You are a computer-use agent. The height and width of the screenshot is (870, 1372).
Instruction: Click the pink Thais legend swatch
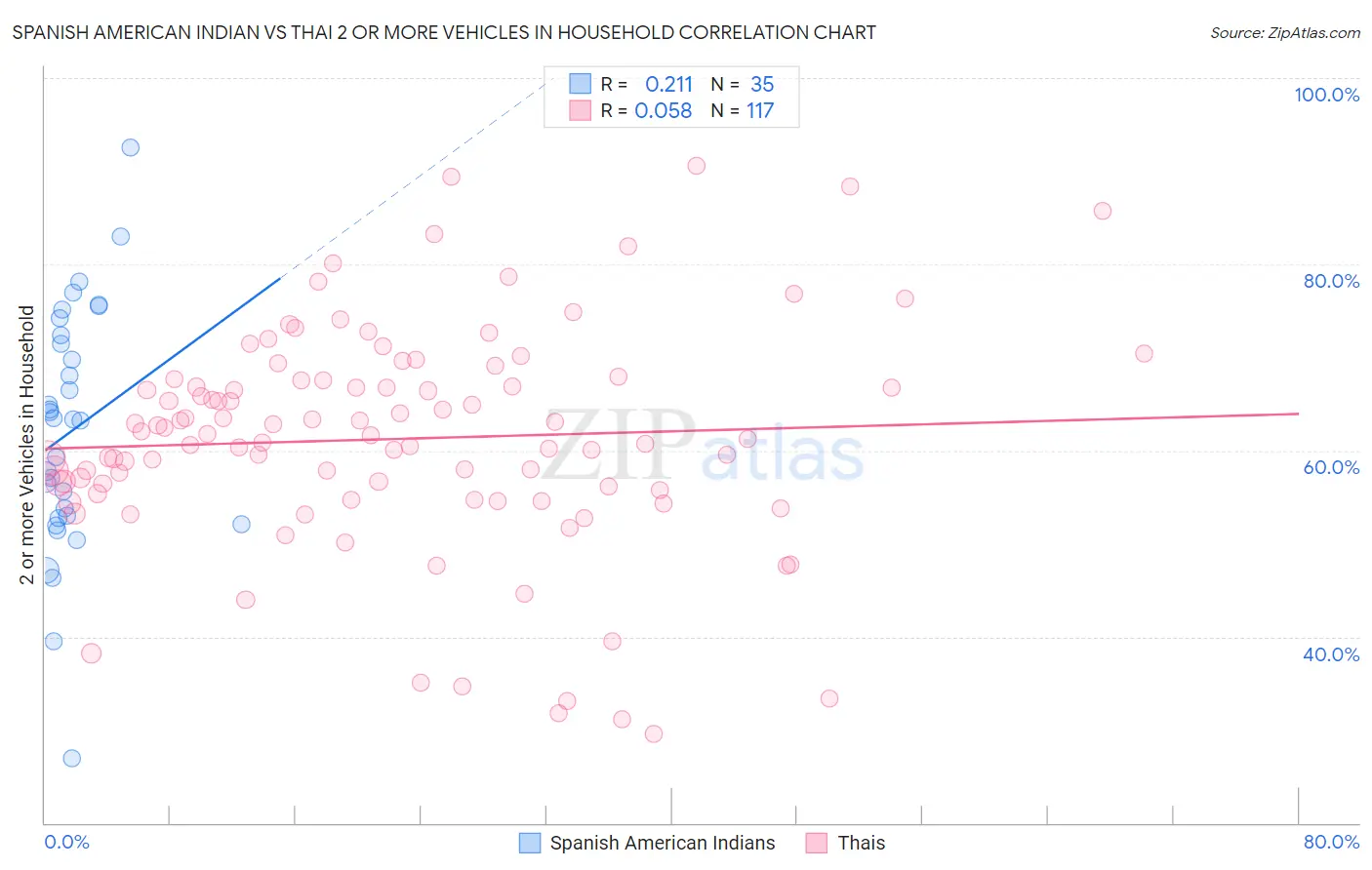pos(817,843)
